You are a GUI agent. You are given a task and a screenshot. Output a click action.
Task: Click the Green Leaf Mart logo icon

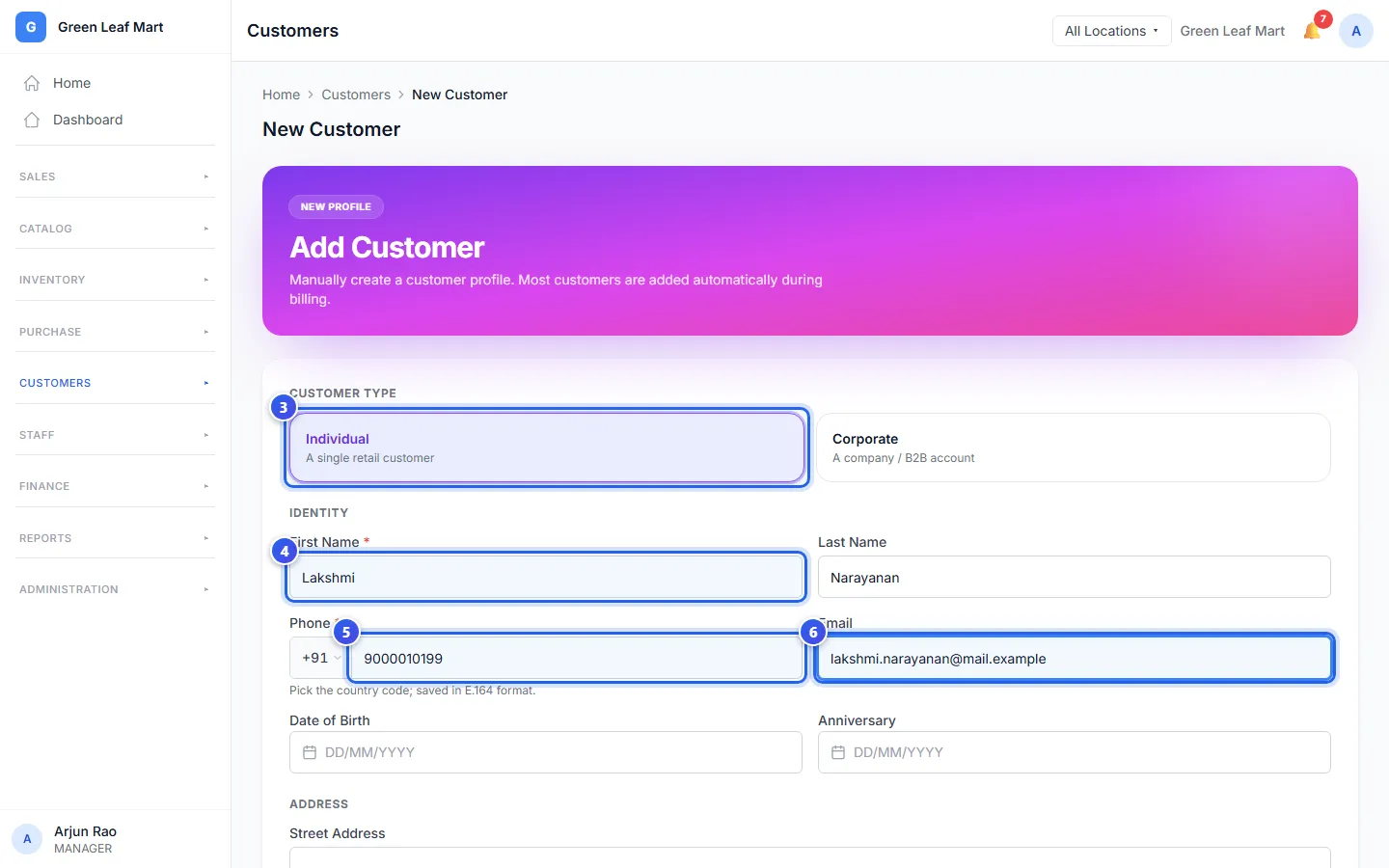tap(31, 27)
